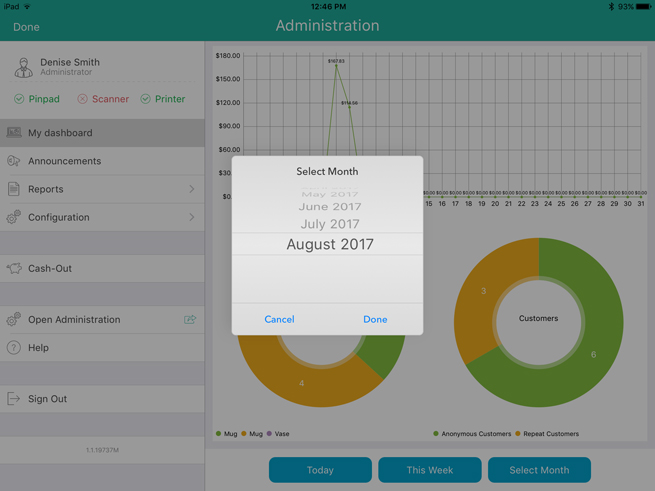Click the orange segment of Customers donut
The width and height of the screenshot is (655, 491).
[483, 291]
